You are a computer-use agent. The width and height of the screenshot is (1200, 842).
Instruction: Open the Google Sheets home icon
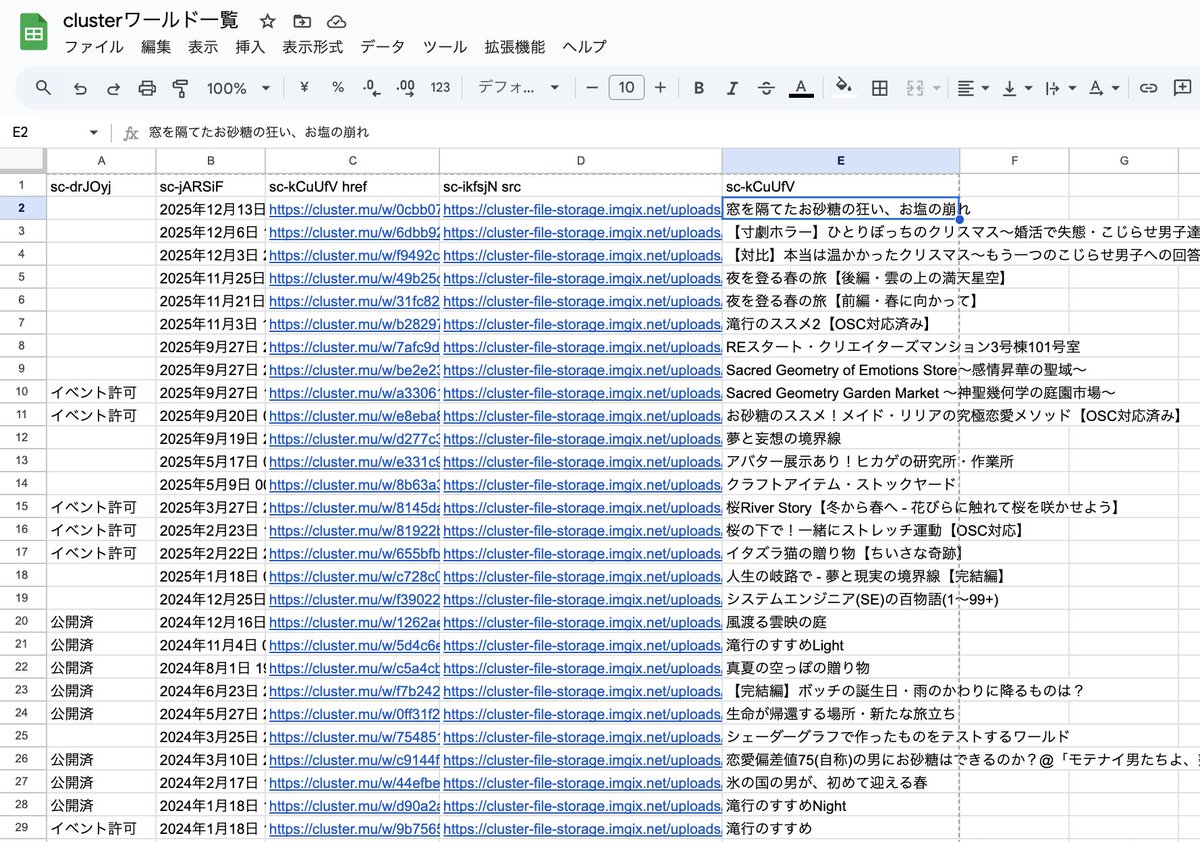tap(34, 33)
